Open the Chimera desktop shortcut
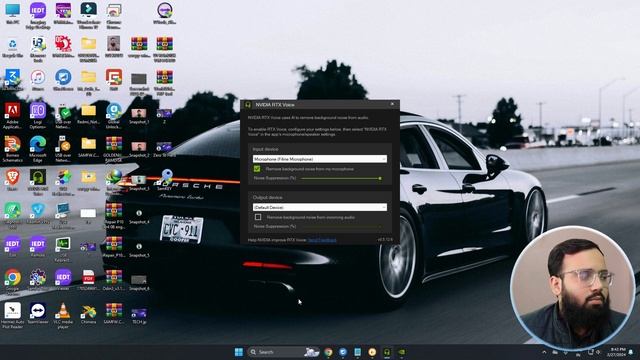The image size is (640, 360). (89, 313)
